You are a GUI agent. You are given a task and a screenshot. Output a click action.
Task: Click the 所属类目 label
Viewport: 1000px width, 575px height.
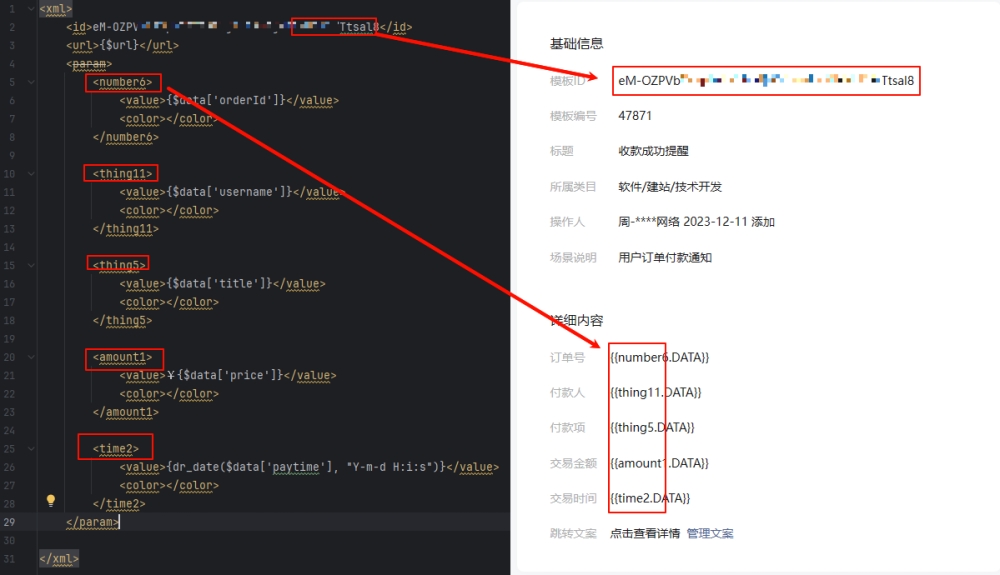[573, 187]
